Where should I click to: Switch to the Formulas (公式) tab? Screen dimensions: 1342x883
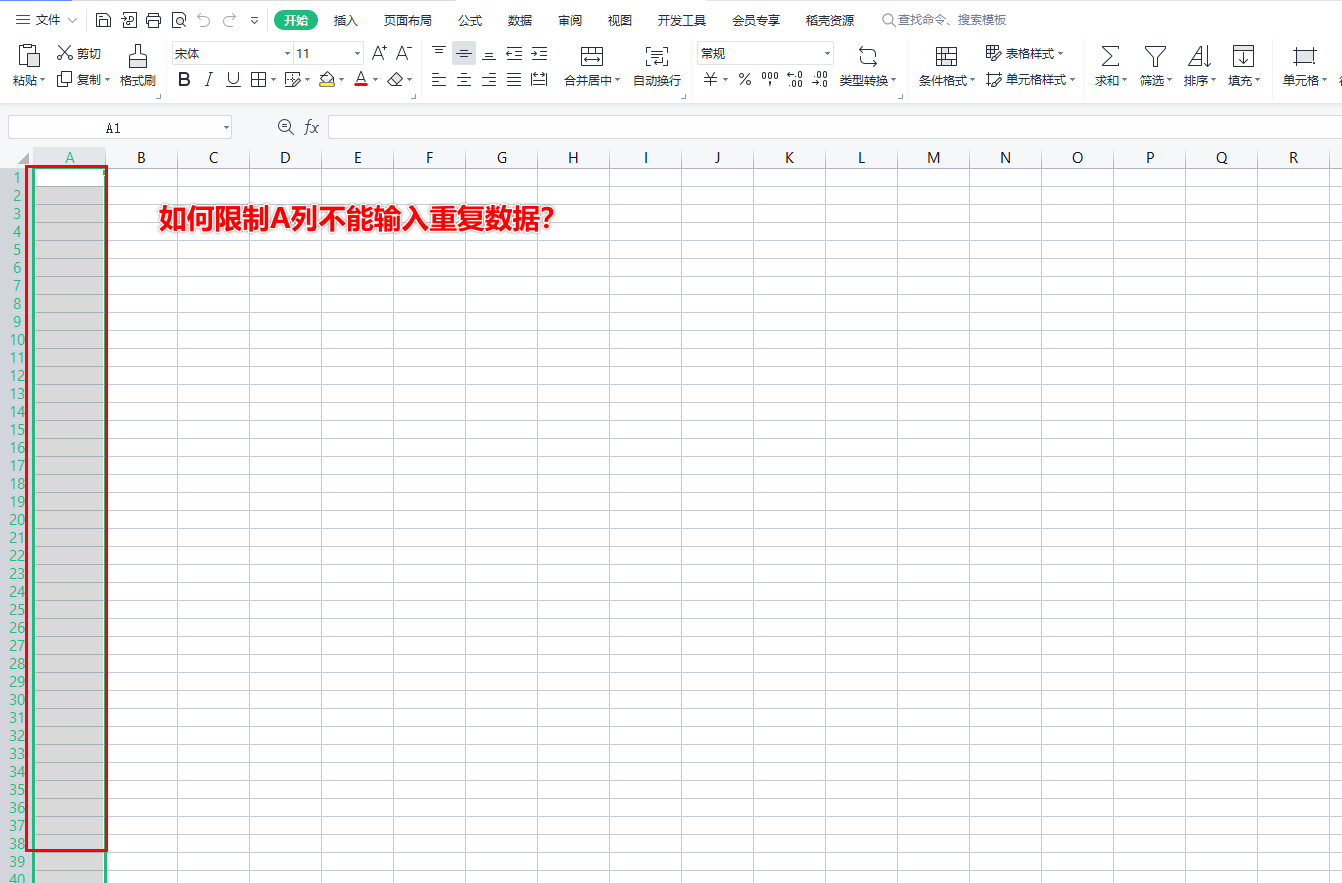[x=470, y=20]
